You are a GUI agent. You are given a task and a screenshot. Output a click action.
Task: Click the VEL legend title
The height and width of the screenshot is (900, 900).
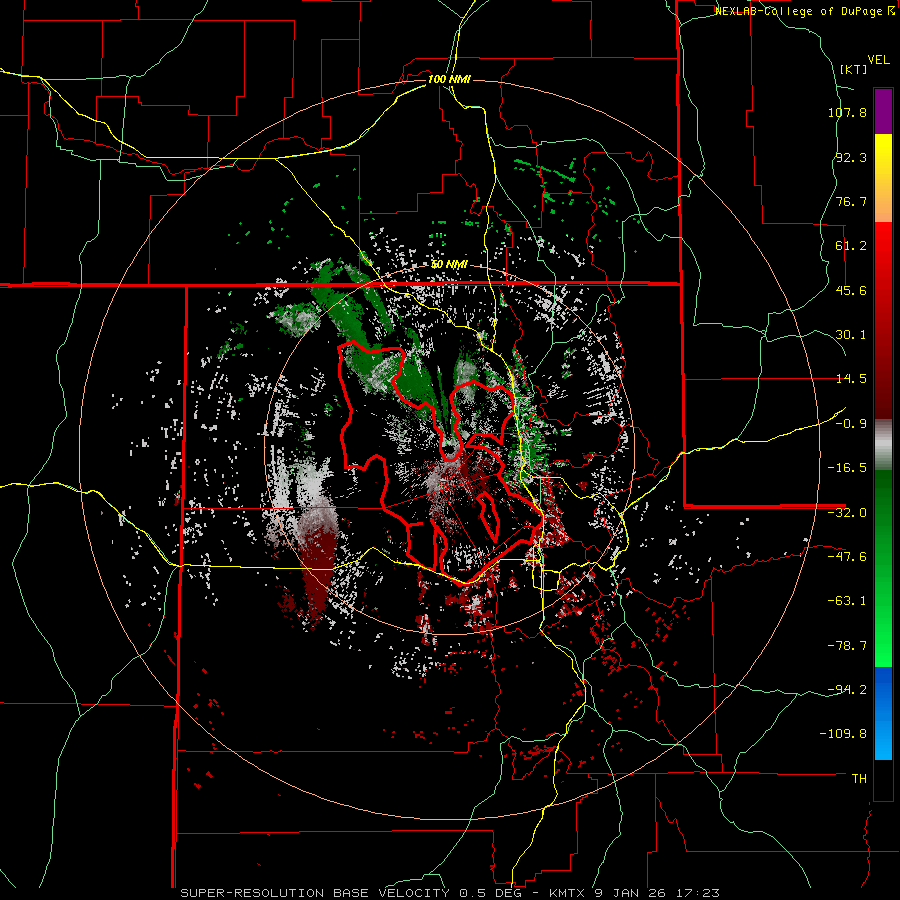tap(878, 60)
